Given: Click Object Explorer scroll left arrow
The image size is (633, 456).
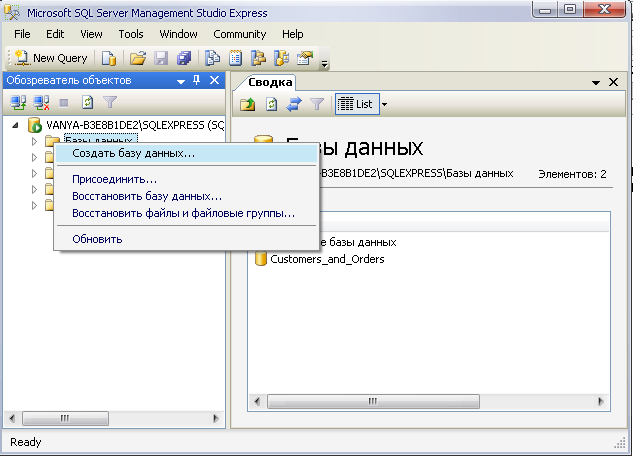Looking at the screenshot, I should pyautogui.click(x=12, y=418).
